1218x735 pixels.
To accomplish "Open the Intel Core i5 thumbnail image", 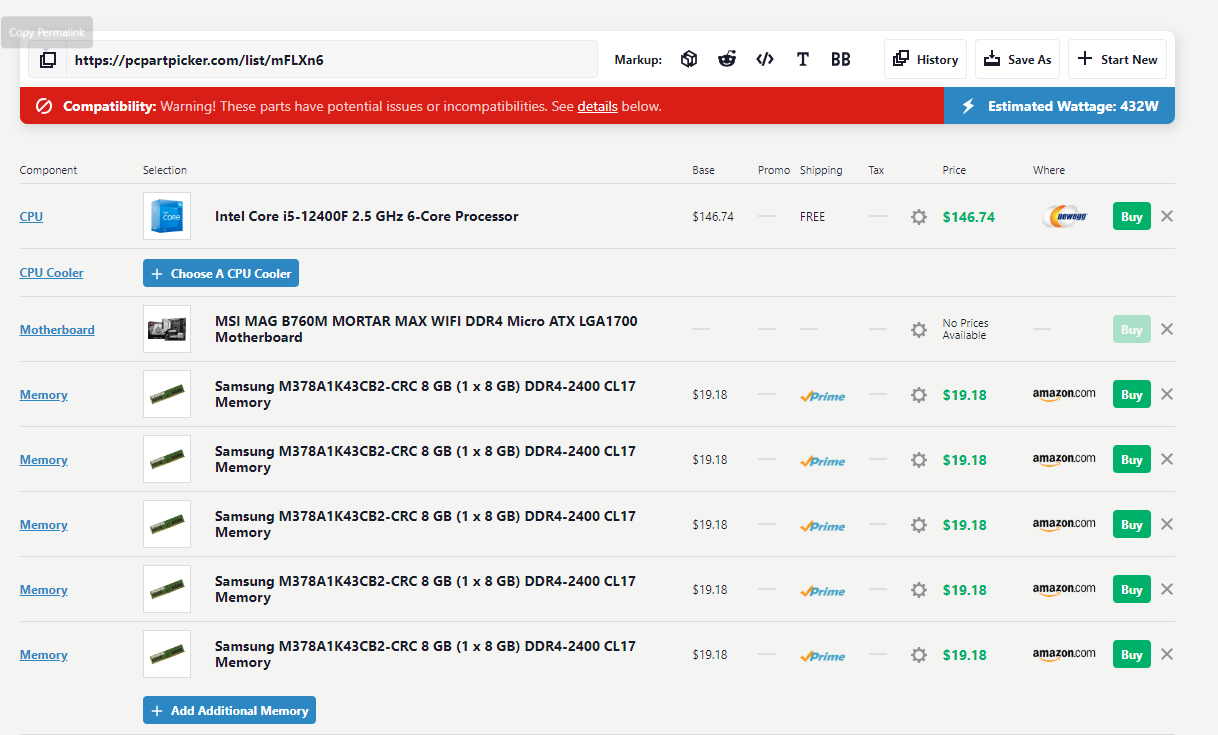I will (167, 216).
